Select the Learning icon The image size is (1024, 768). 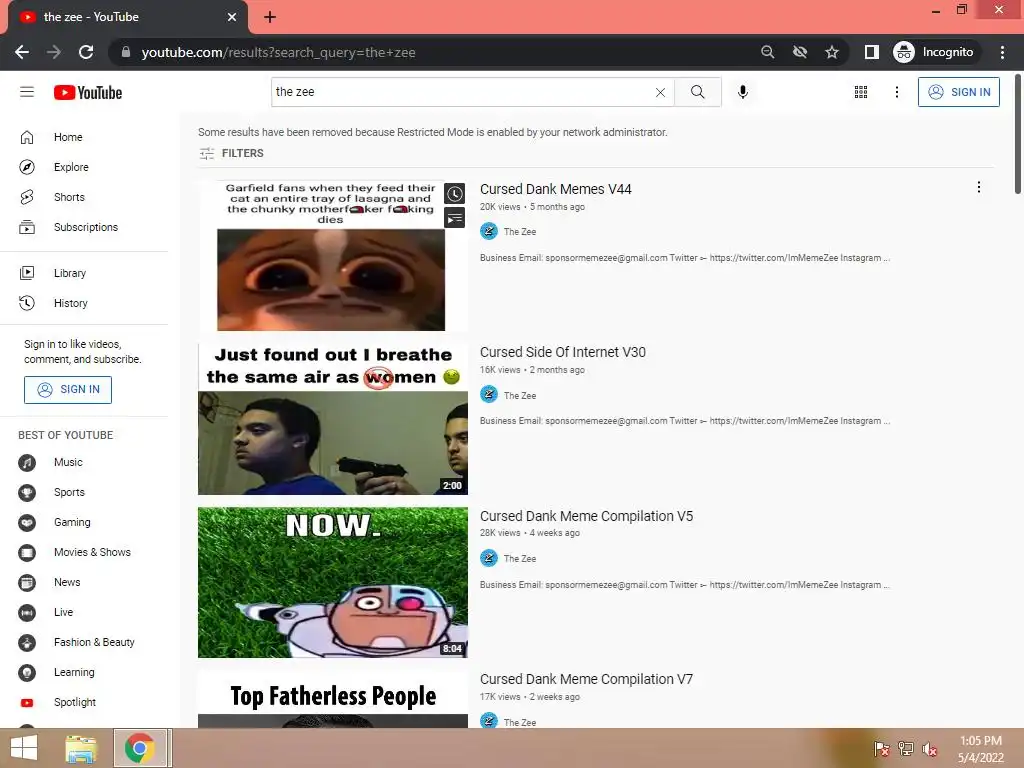click(x=27, y=673)
